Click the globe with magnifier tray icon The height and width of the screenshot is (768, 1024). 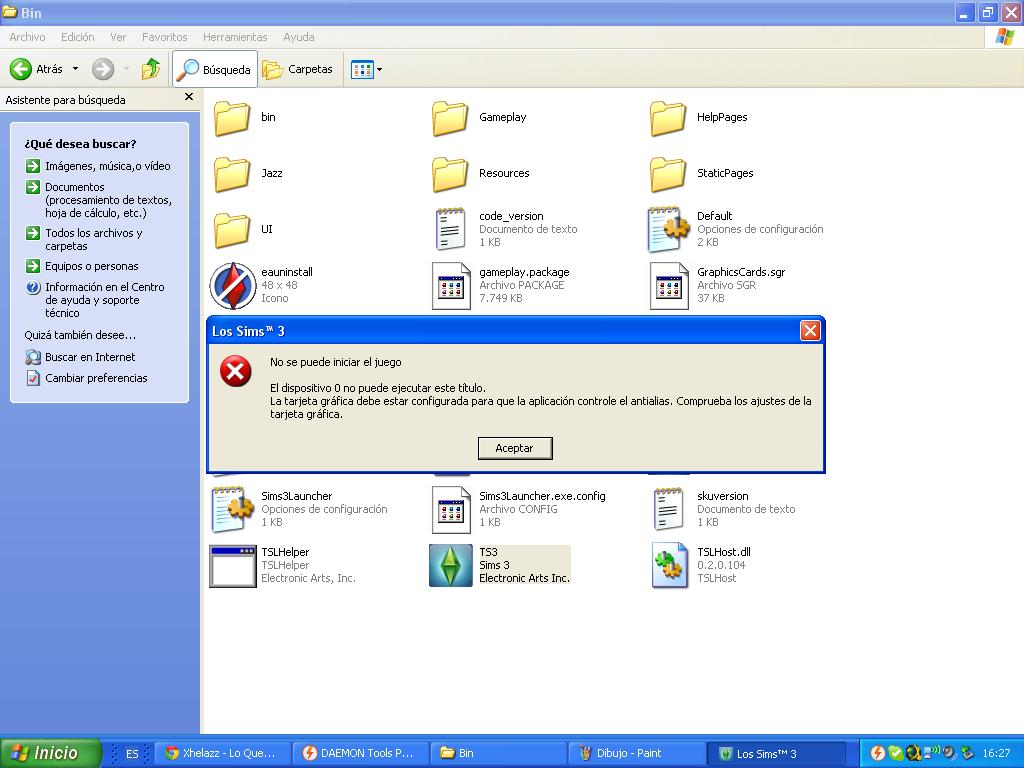pyautogui.click(x=913, y=754)
